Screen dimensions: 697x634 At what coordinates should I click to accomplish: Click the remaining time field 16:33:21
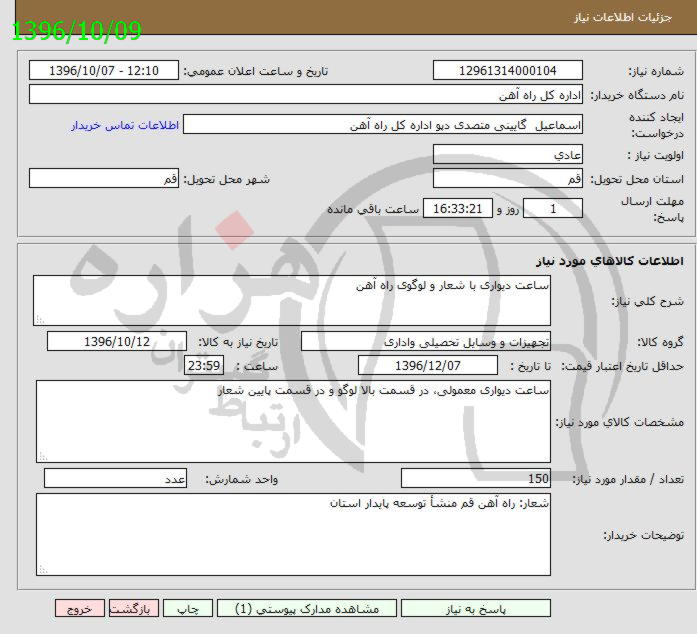pos(458,209)
